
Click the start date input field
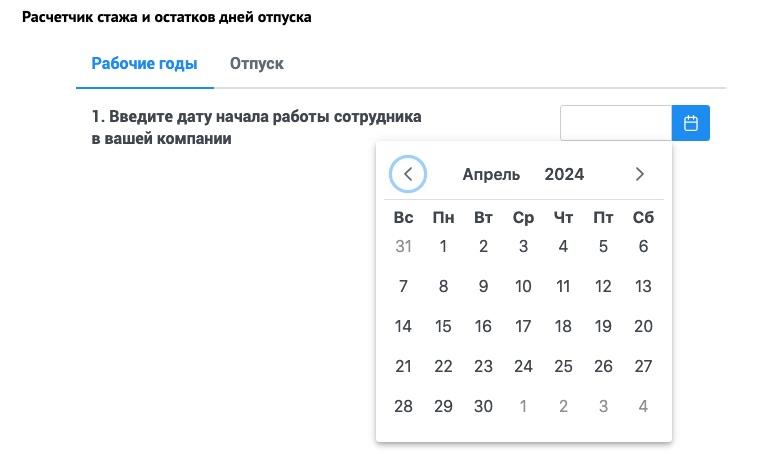pos(616,123)
